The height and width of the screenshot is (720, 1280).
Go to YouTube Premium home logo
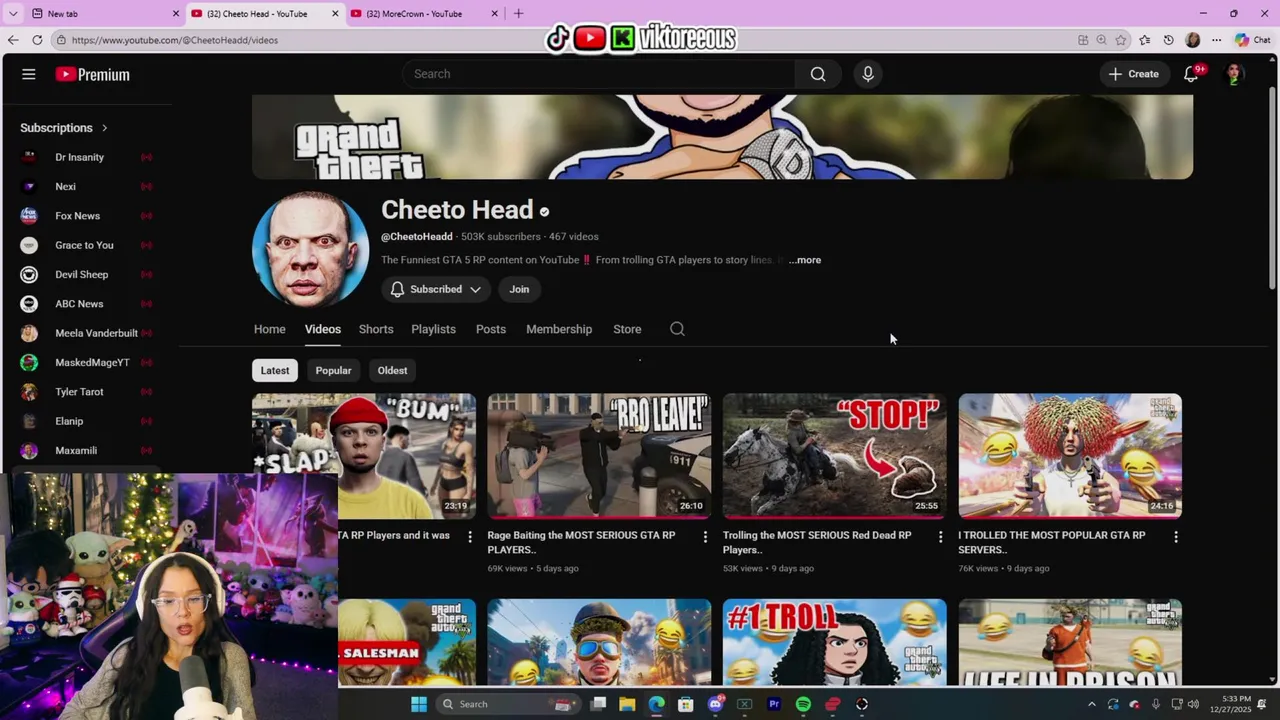(x=93, y=74)
